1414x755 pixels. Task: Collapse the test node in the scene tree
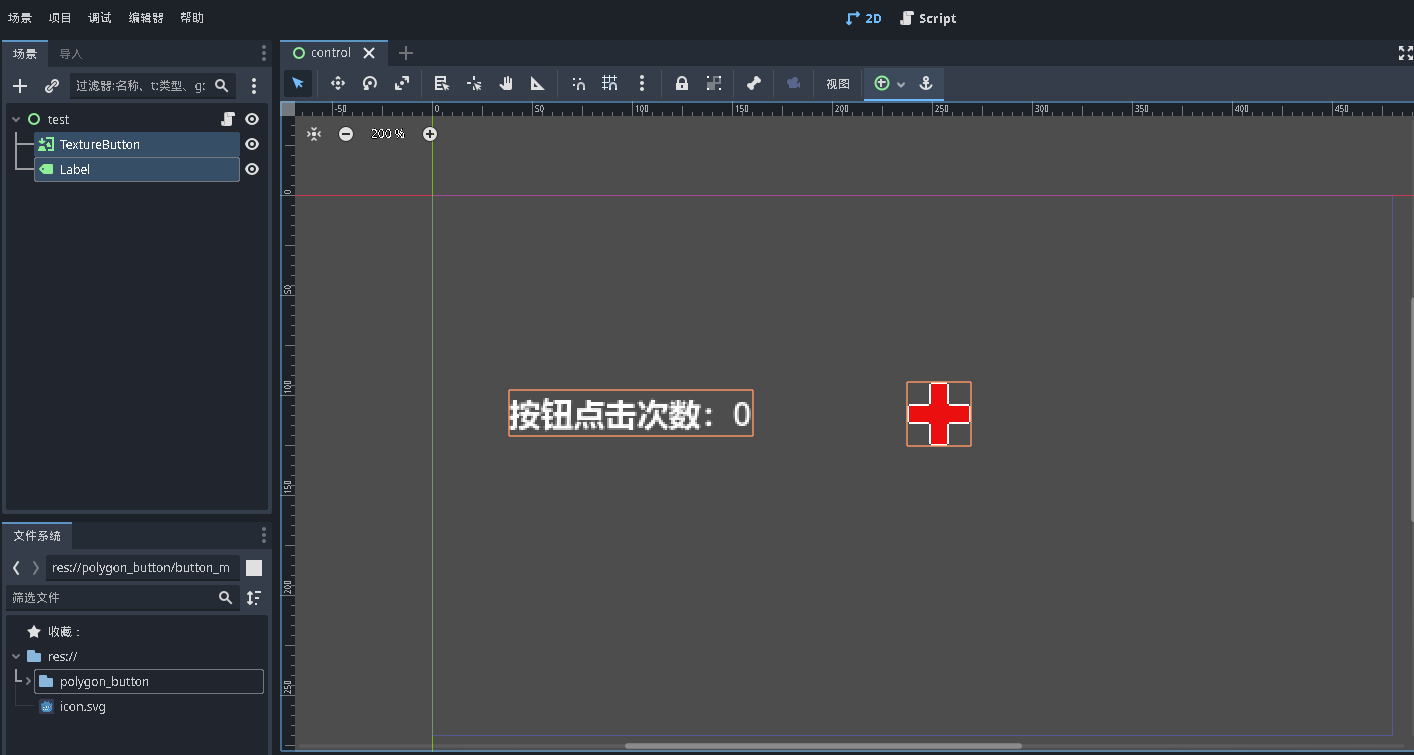tap(14, 118)
